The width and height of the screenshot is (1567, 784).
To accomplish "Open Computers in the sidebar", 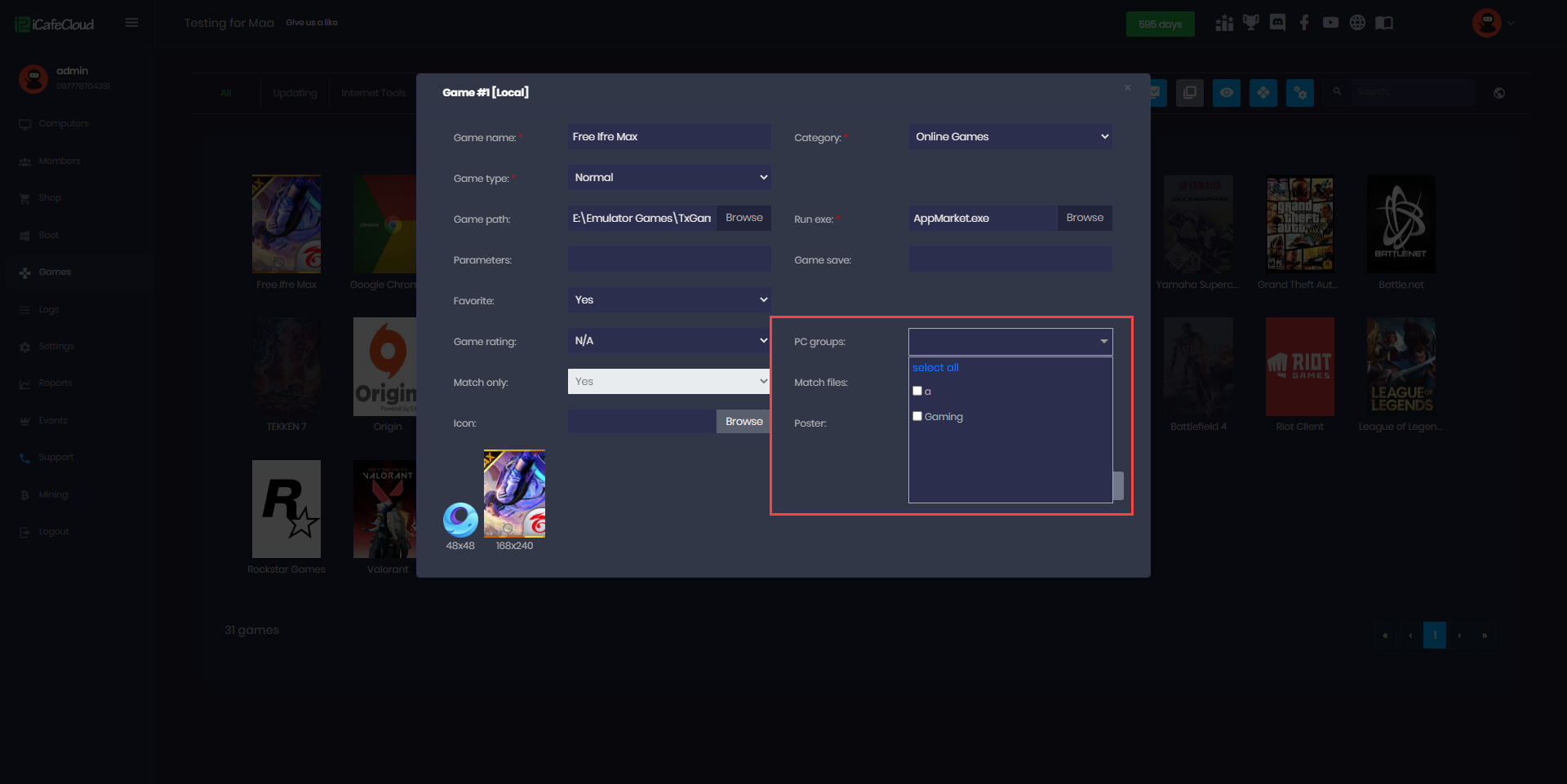I will 64,124.
